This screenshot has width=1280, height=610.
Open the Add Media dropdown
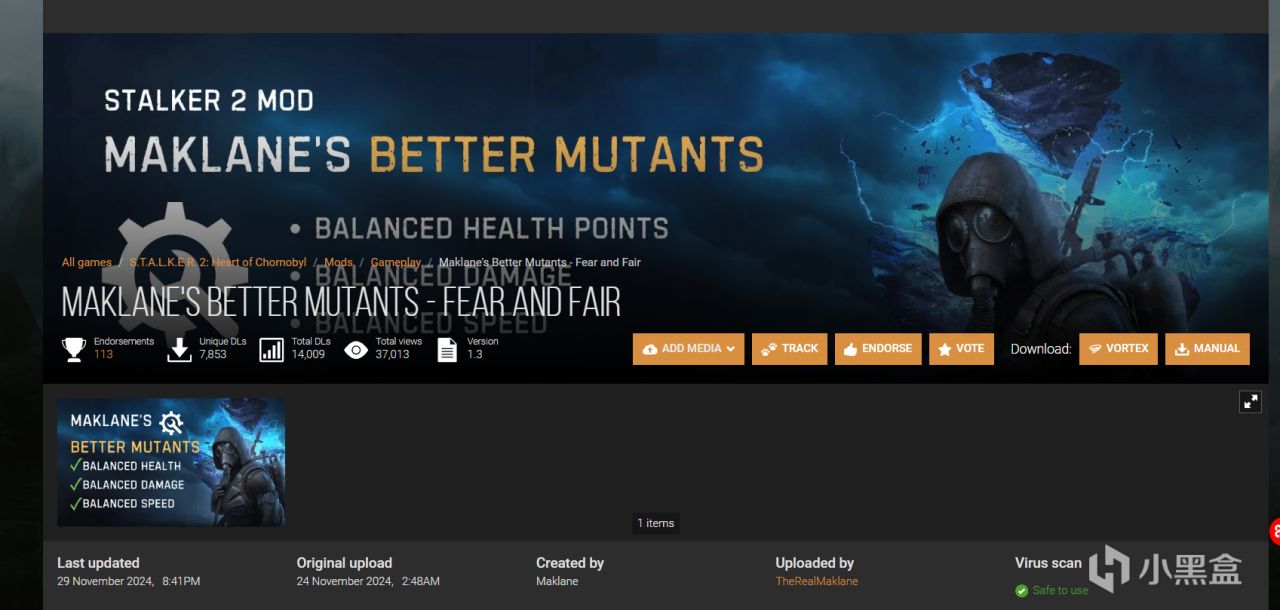(688, 349)
